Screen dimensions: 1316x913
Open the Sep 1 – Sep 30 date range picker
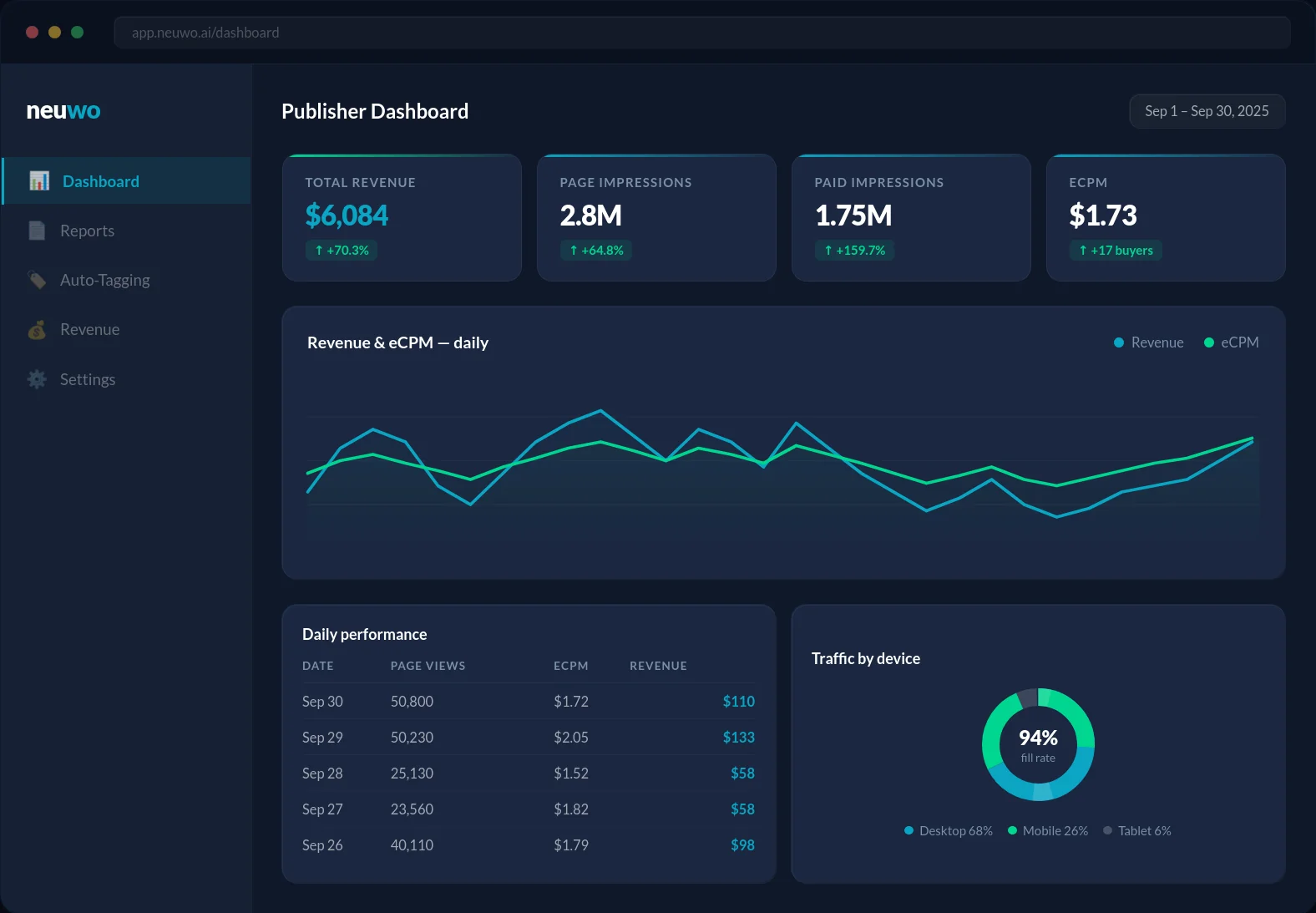point(1207,111)
